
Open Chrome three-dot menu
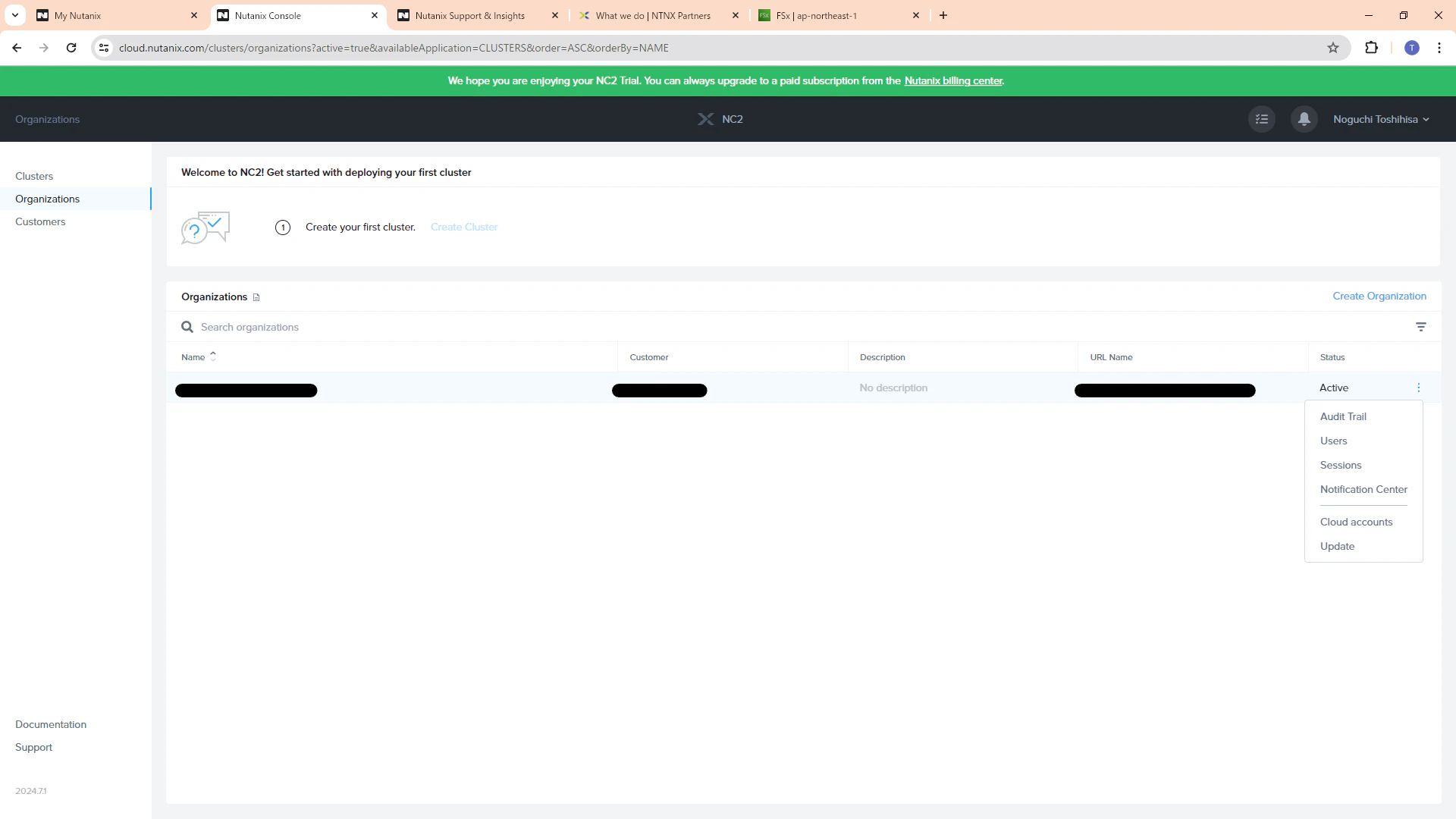[x=1439, y=48]
